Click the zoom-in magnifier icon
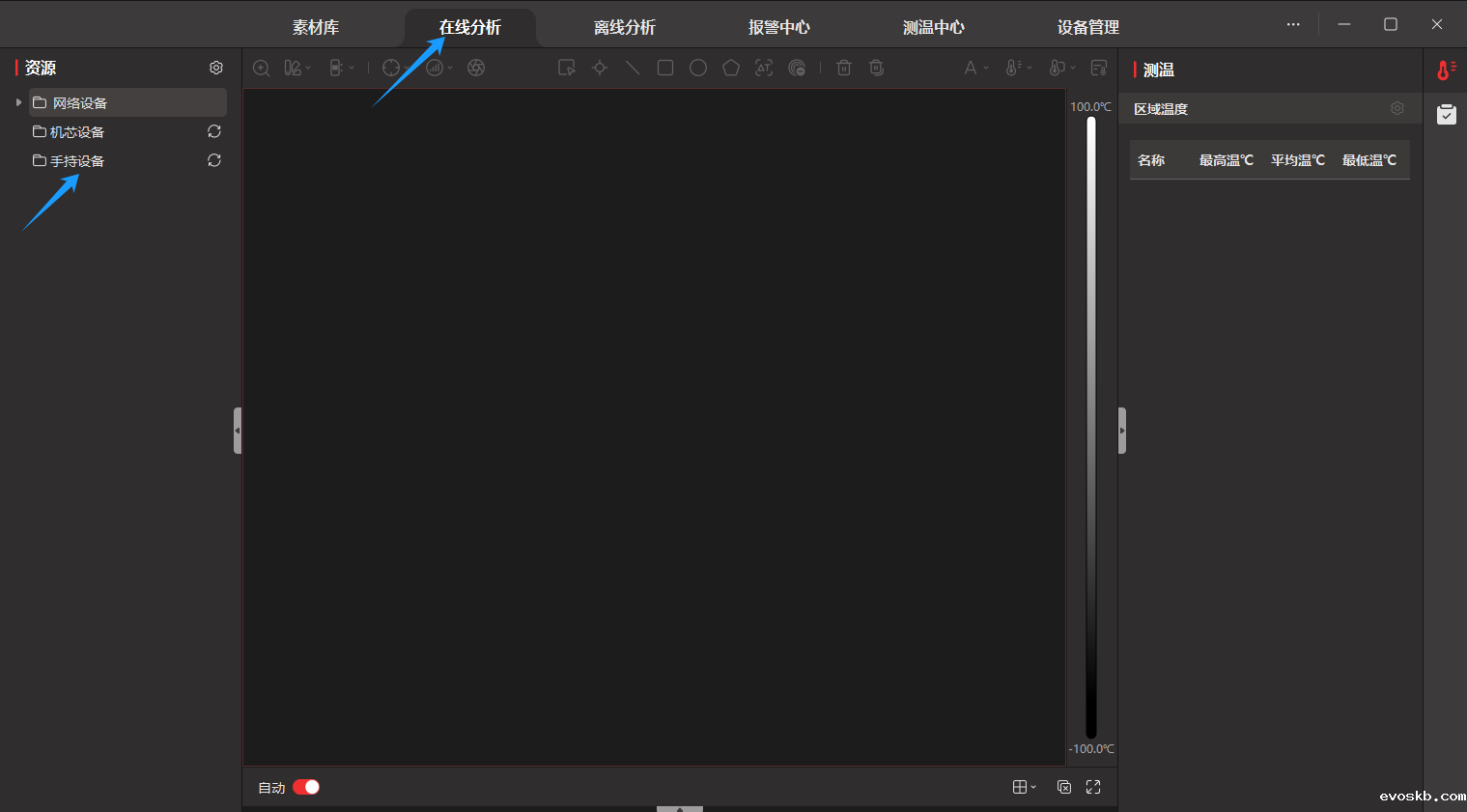Screen dimensions: 1467x812 point(261,68)
